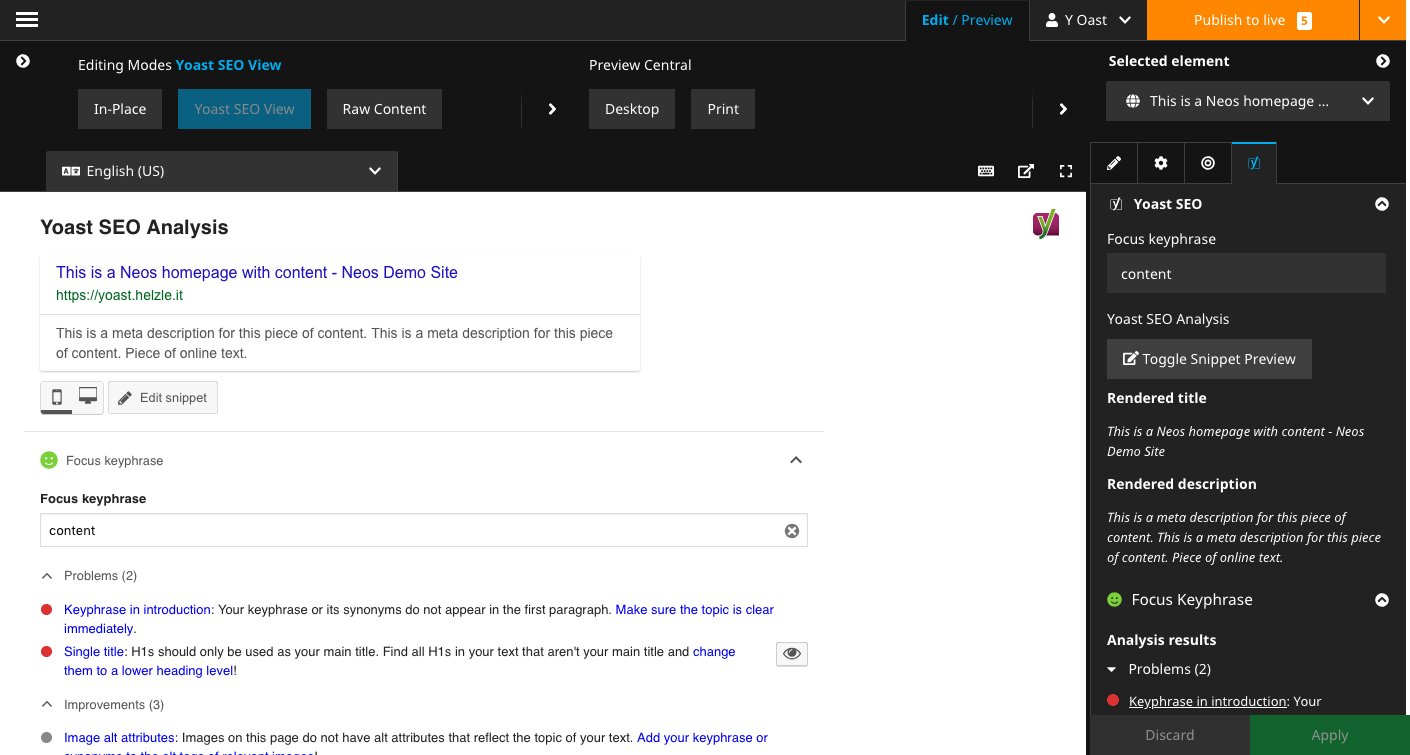Clear the focus keyphrase field

792,531
